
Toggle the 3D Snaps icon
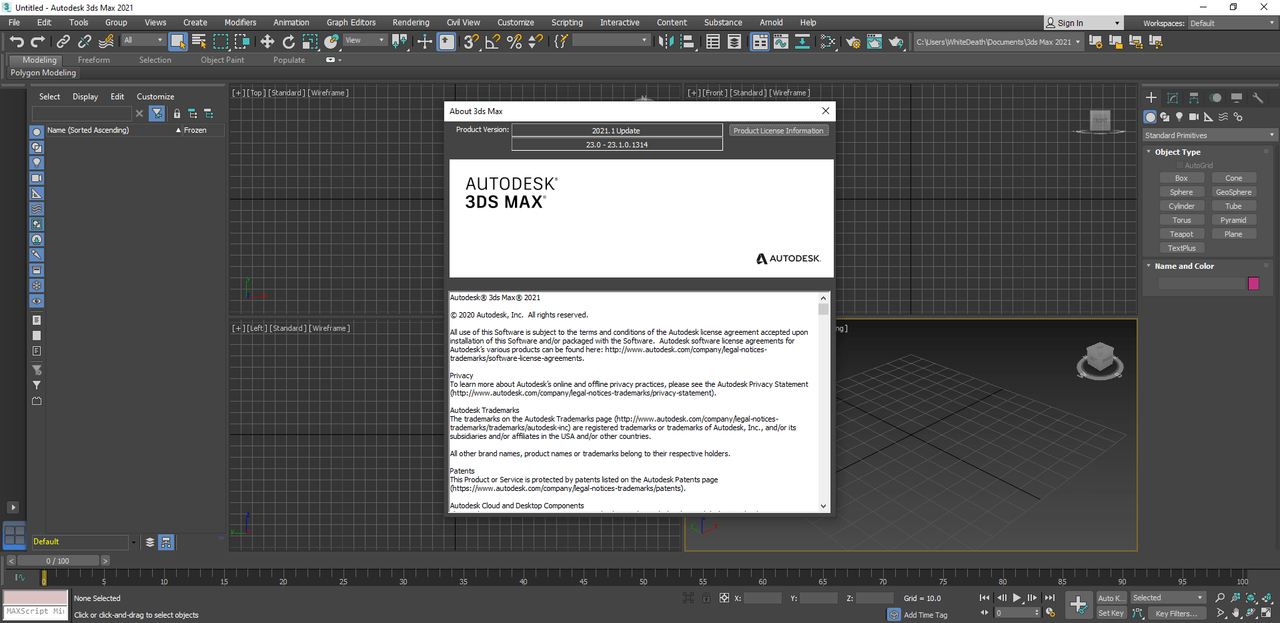pos(470,41)
